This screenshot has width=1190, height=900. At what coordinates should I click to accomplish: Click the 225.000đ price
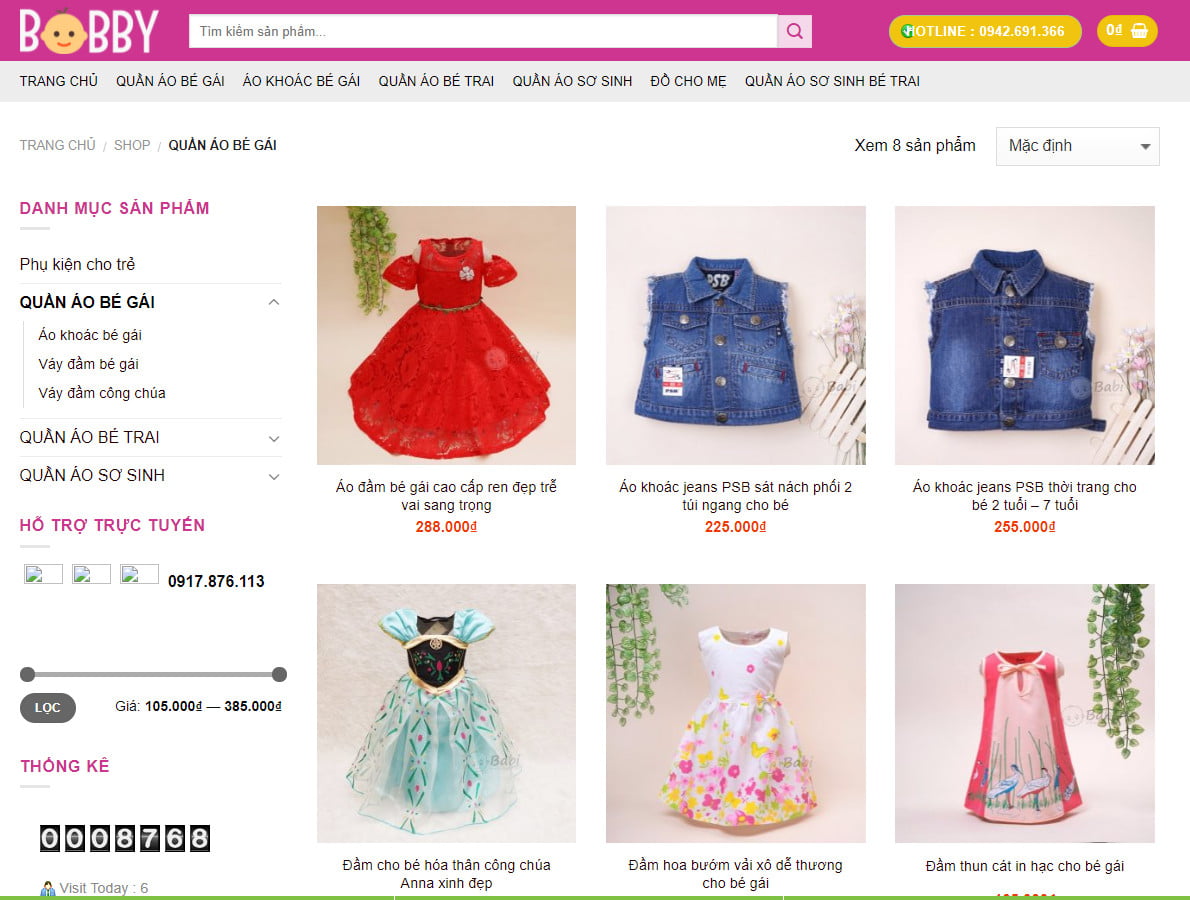tap(735, 527)
